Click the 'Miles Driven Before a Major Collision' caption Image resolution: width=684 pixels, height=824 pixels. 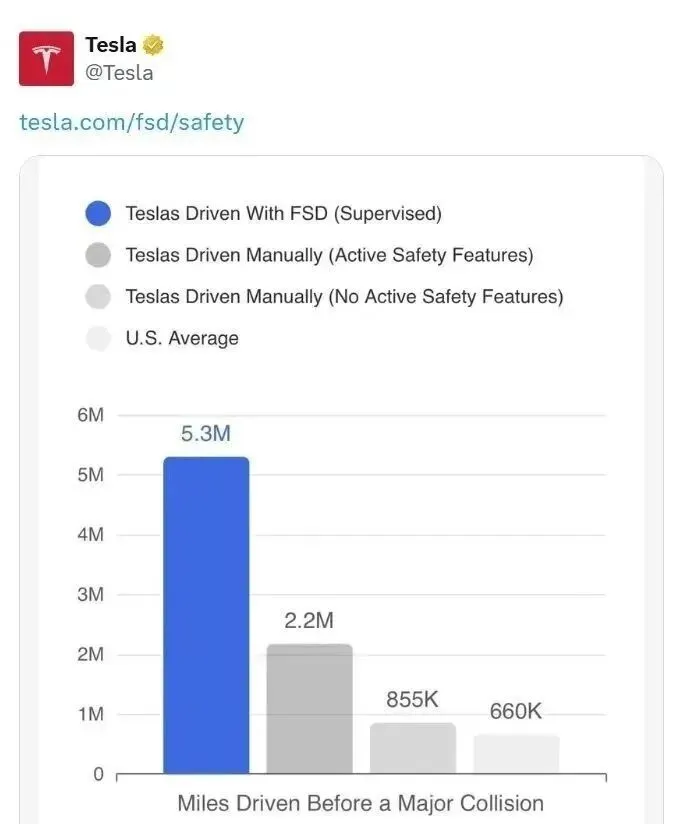tap(360, 803)
